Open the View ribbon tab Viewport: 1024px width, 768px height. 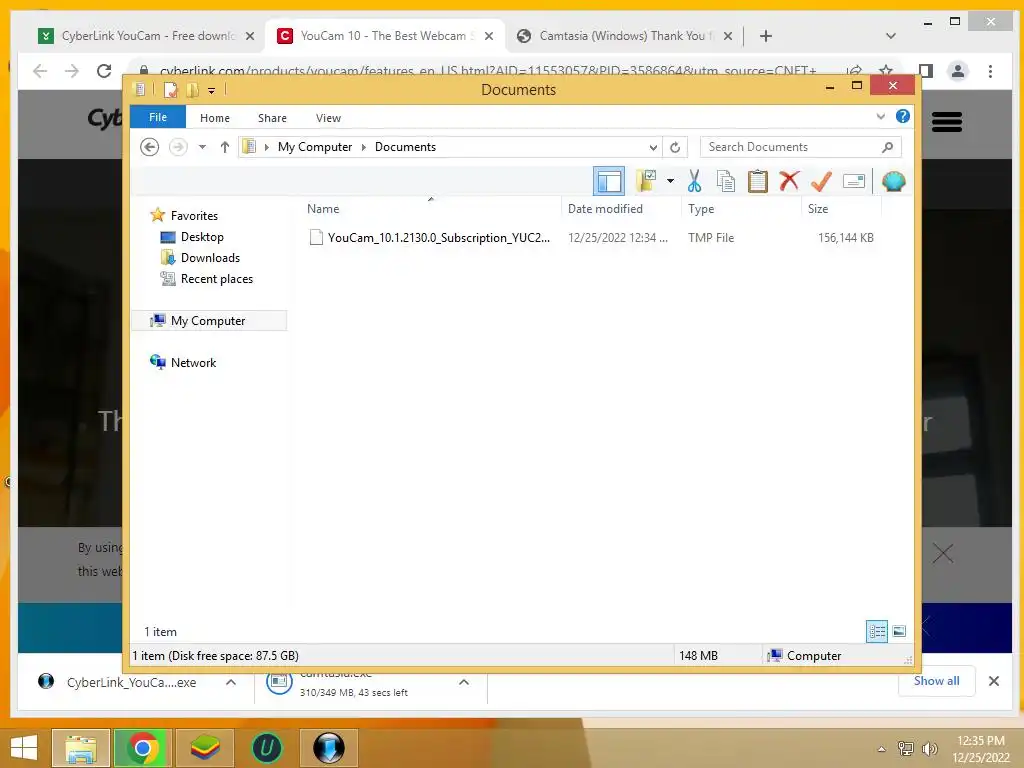pos(328,118)
